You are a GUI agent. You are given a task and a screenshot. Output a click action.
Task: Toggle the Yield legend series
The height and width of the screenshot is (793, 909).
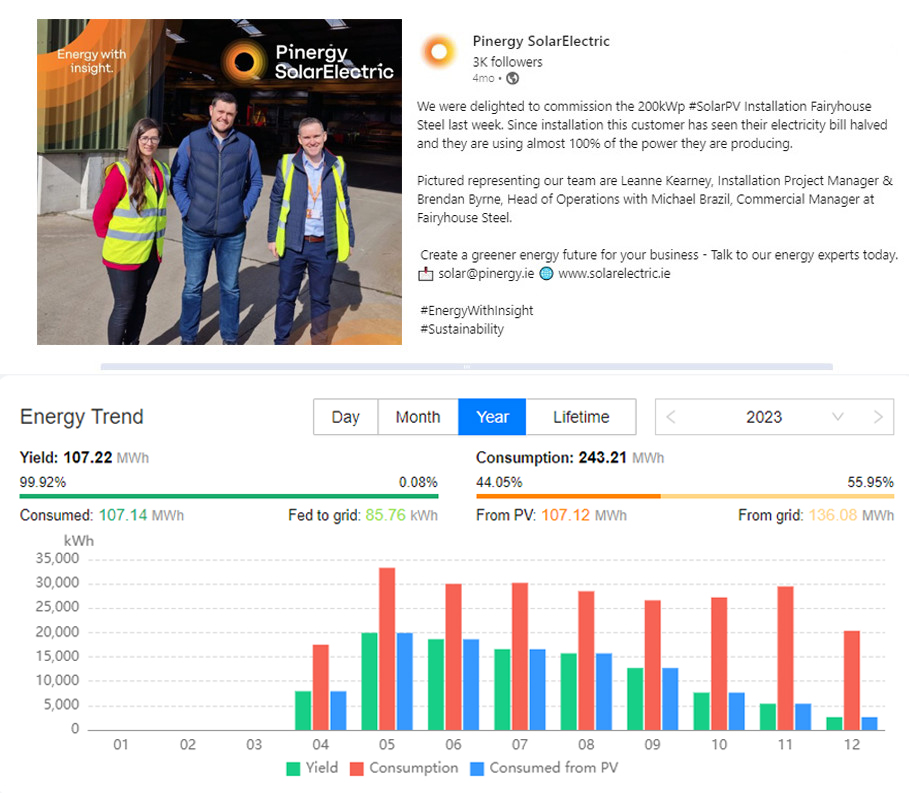coord(312,767)
